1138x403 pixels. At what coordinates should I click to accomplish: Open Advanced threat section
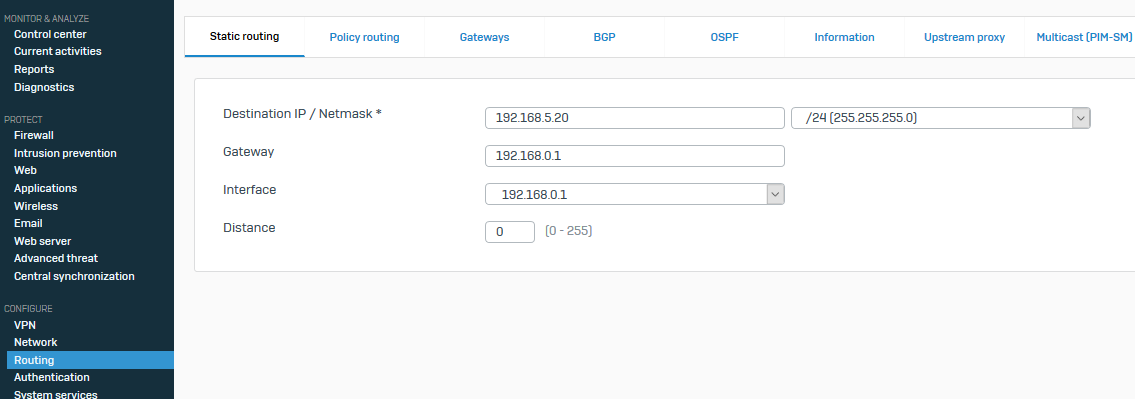(x=56, y=258)
